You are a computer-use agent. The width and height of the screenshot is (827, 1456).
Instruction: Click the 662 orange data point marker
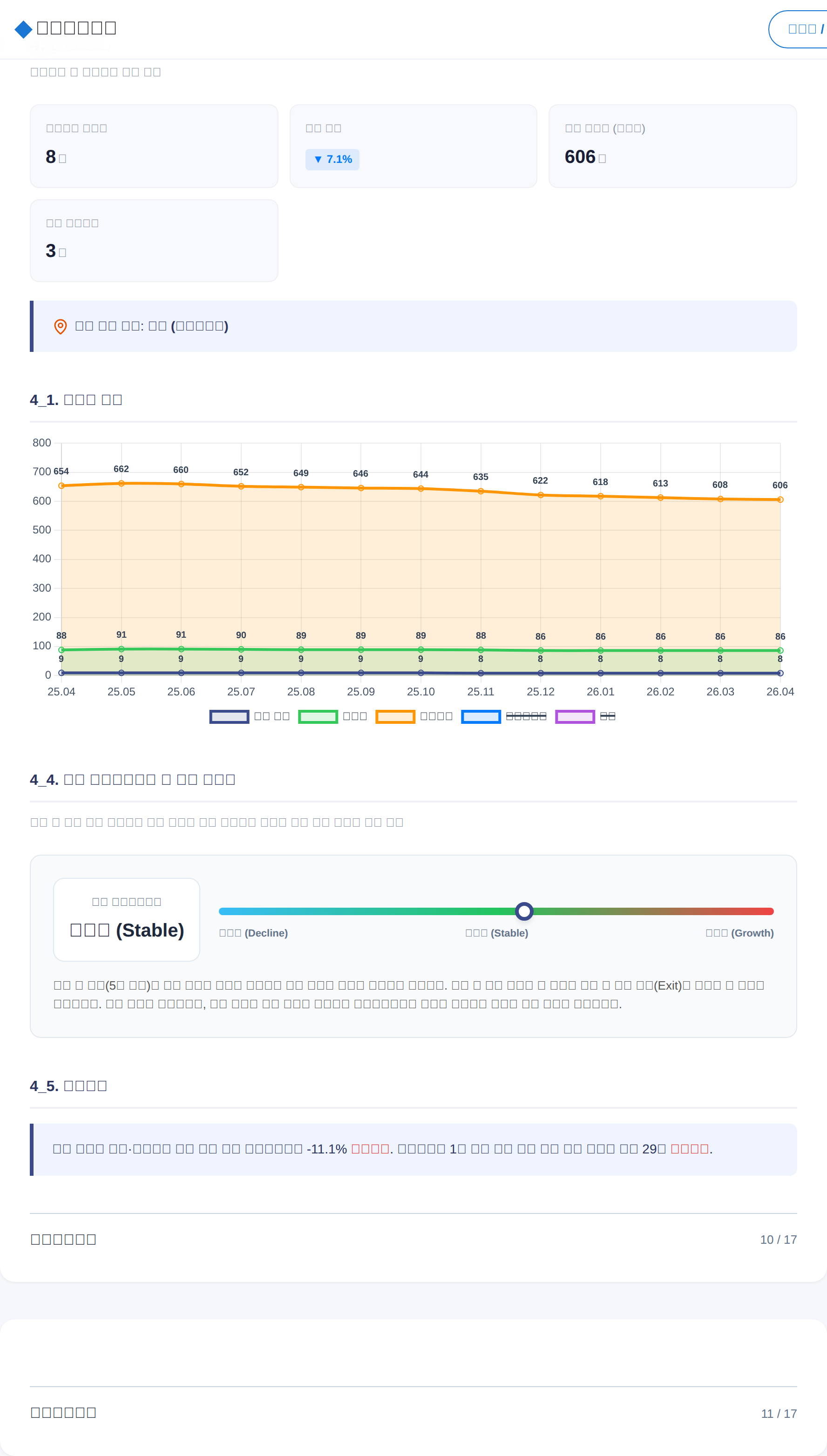click(x=121, y=483)
